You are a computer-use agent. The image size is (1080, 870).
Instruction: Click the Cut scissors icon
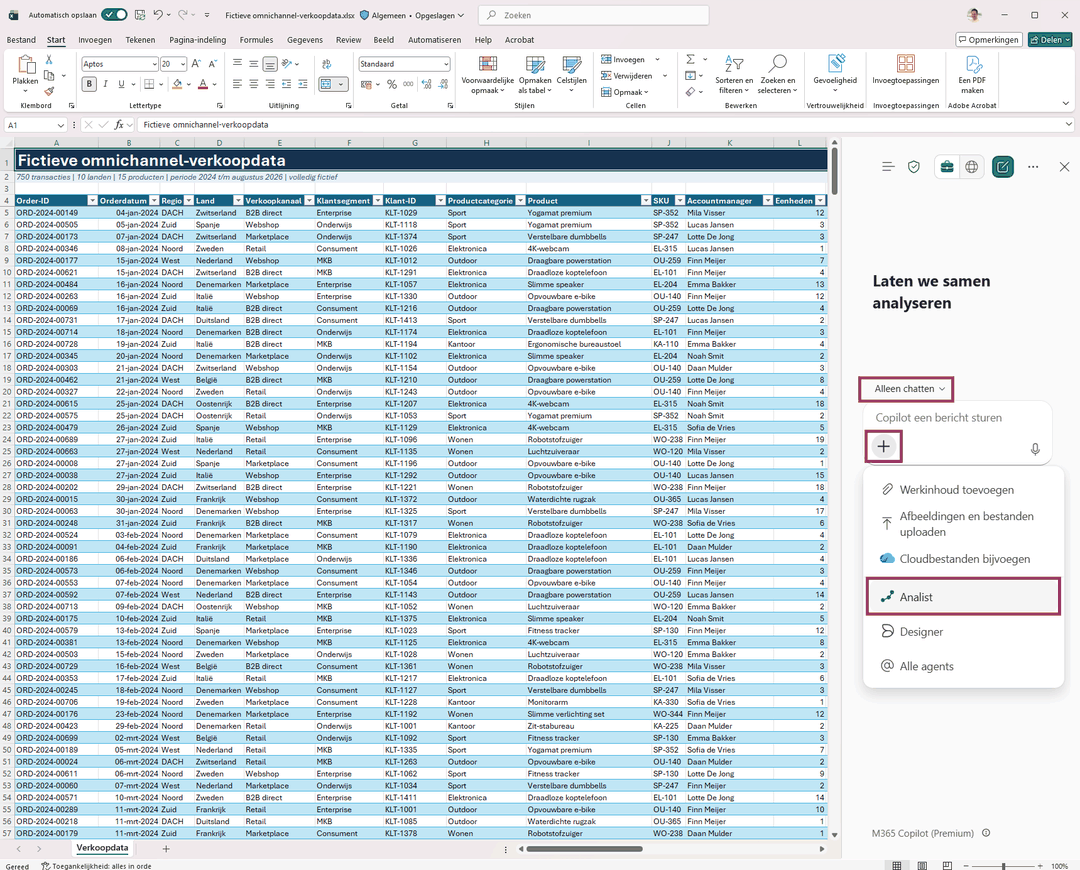point(49,60)
